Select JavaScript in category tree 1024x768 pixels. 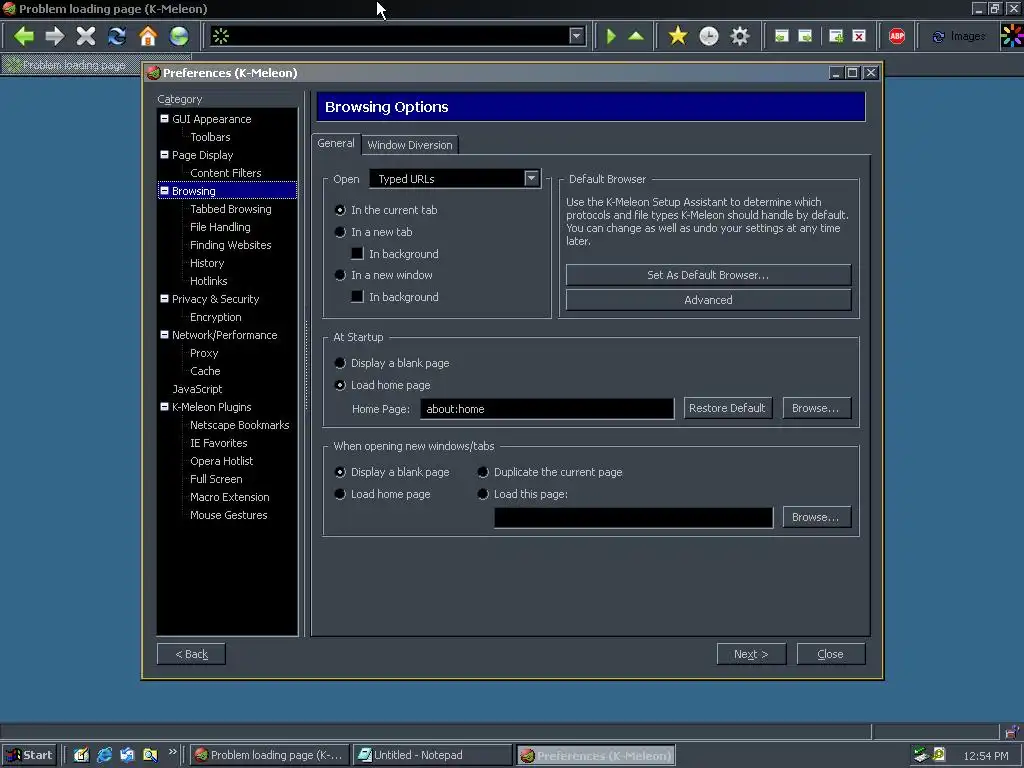tap(197, 389)
